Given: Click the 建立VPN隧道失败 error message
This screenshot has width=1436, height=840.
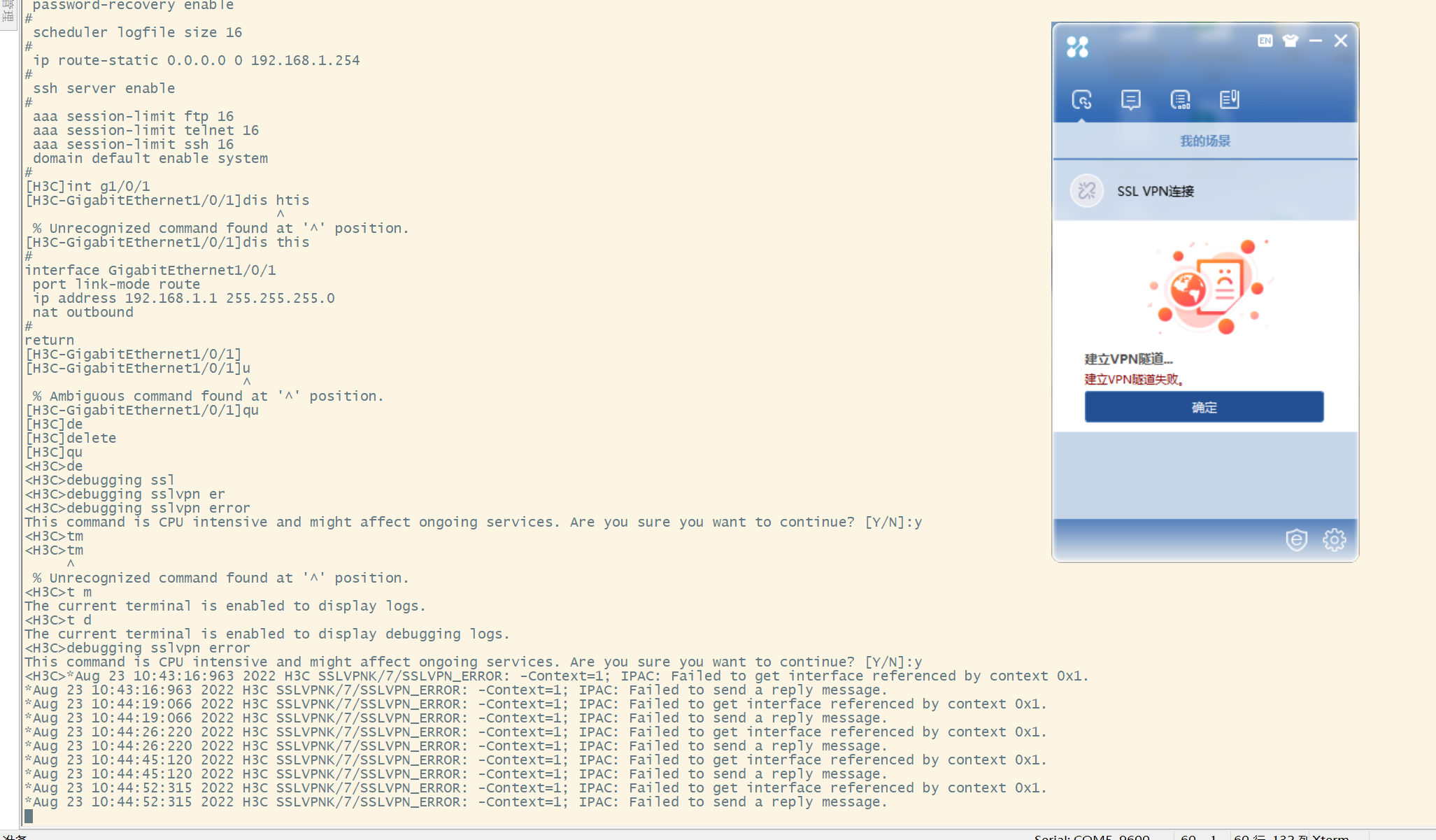Looking at the screenshot, I should [1133, 380].
